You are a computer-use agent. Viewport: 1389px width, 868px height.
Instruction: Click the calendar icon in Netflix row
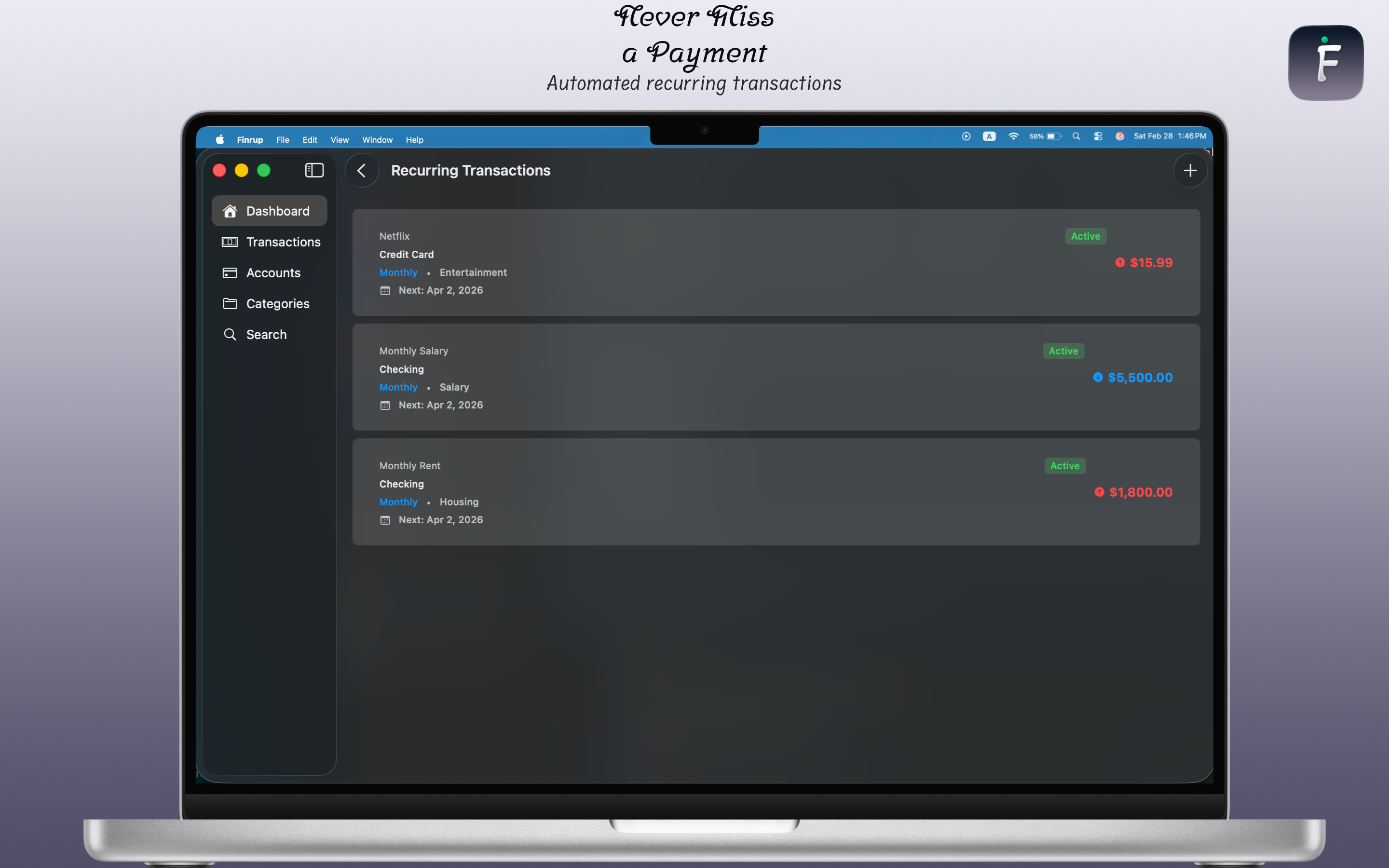pos(385,290)
